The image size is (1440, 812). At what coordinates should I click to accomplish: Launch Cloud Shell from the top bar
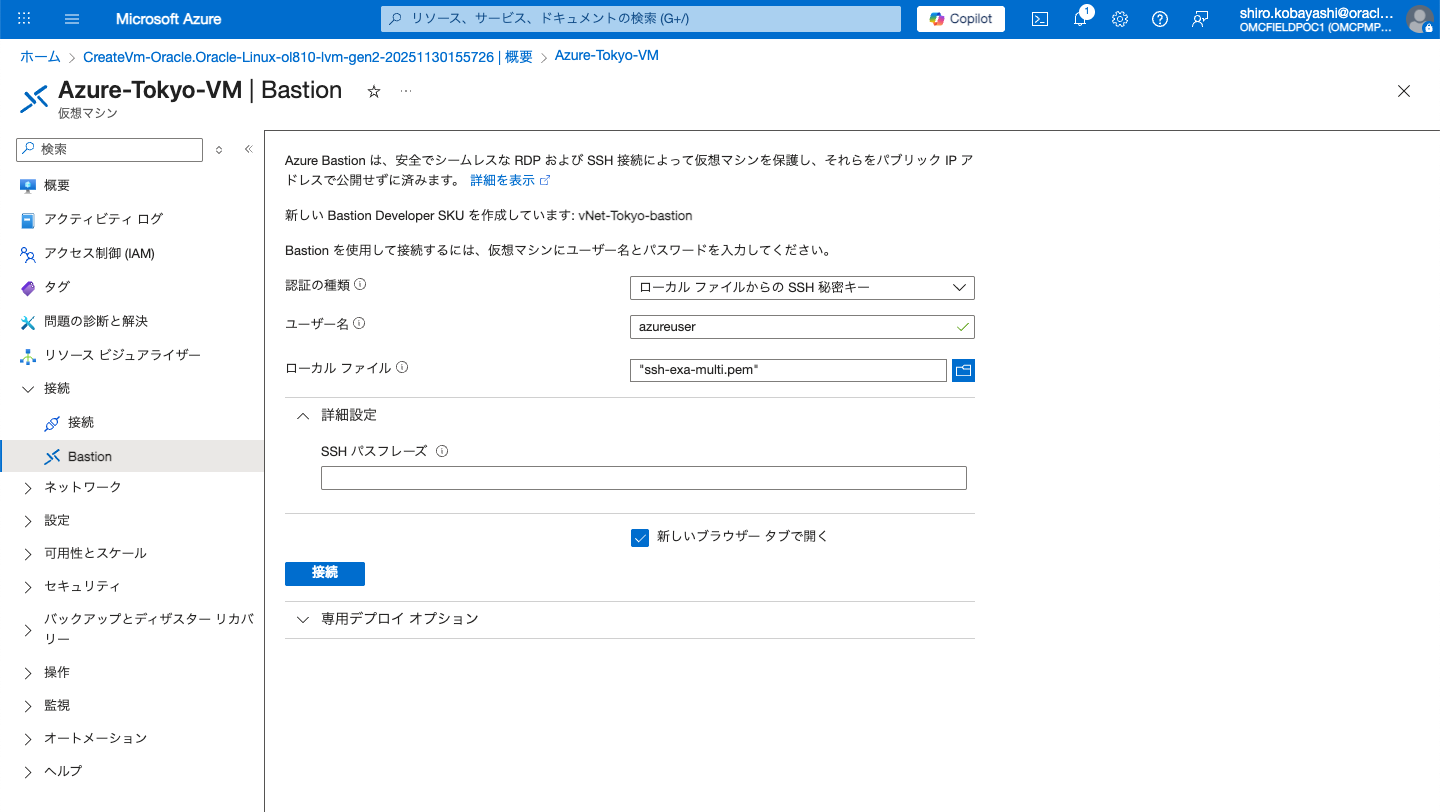[1040, 19]
